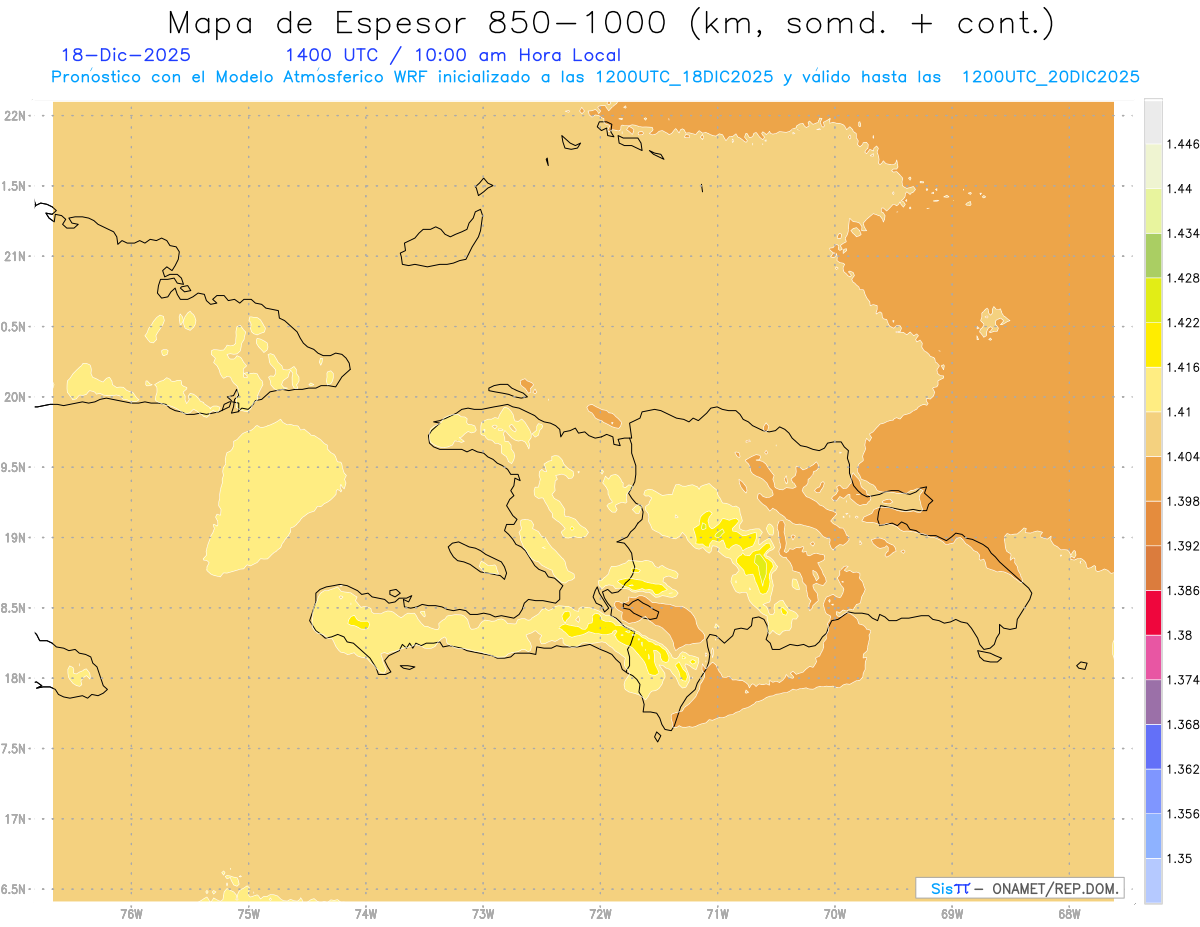This screenshot has width=1200, height=927.
Task: Click the legend value '1.44'
Action: click(x=1178, y=188)
